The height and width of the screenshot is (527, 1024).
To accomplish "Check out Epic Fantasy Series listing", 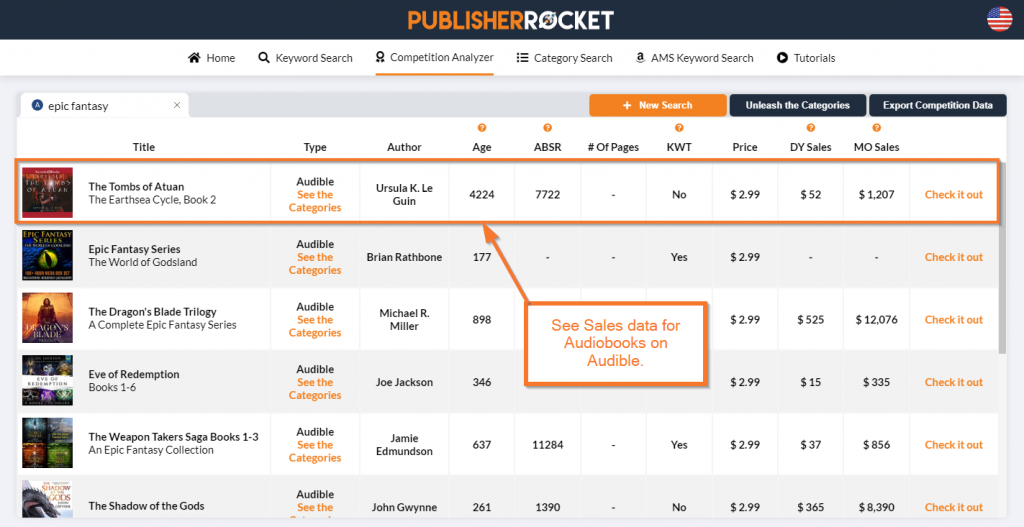I will coord(953,257).
